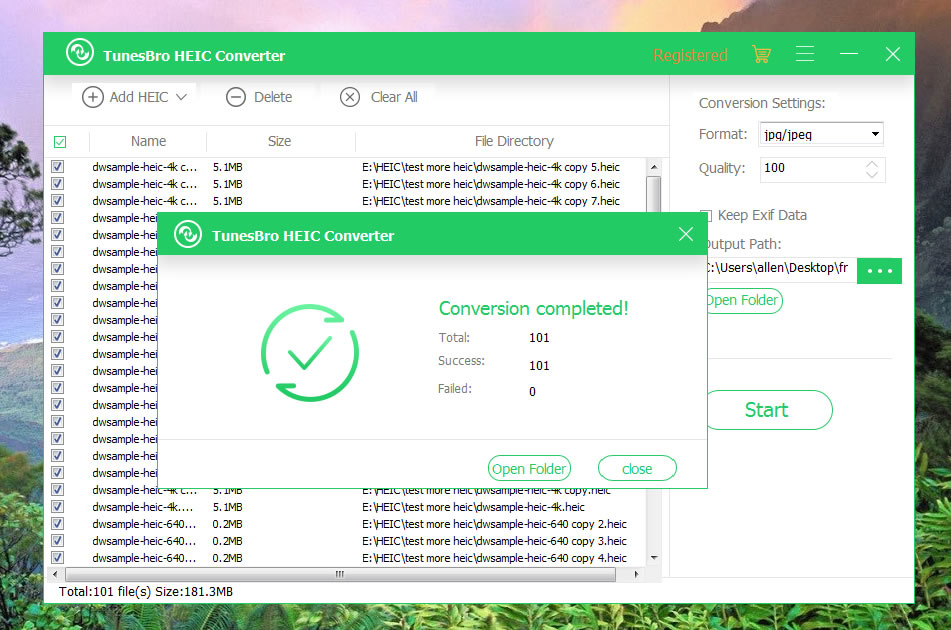This screenshot has height=630, width=951.
Task: Uncheck the 640 copy 3.heic row checkbox
Action: coord(58,541)
